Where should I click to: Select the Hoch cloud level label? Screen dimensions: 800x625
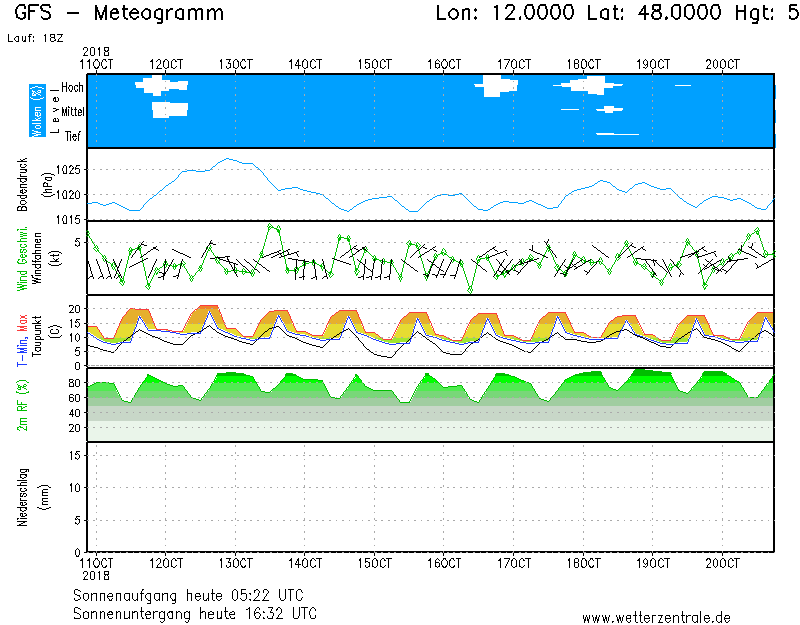72,88
